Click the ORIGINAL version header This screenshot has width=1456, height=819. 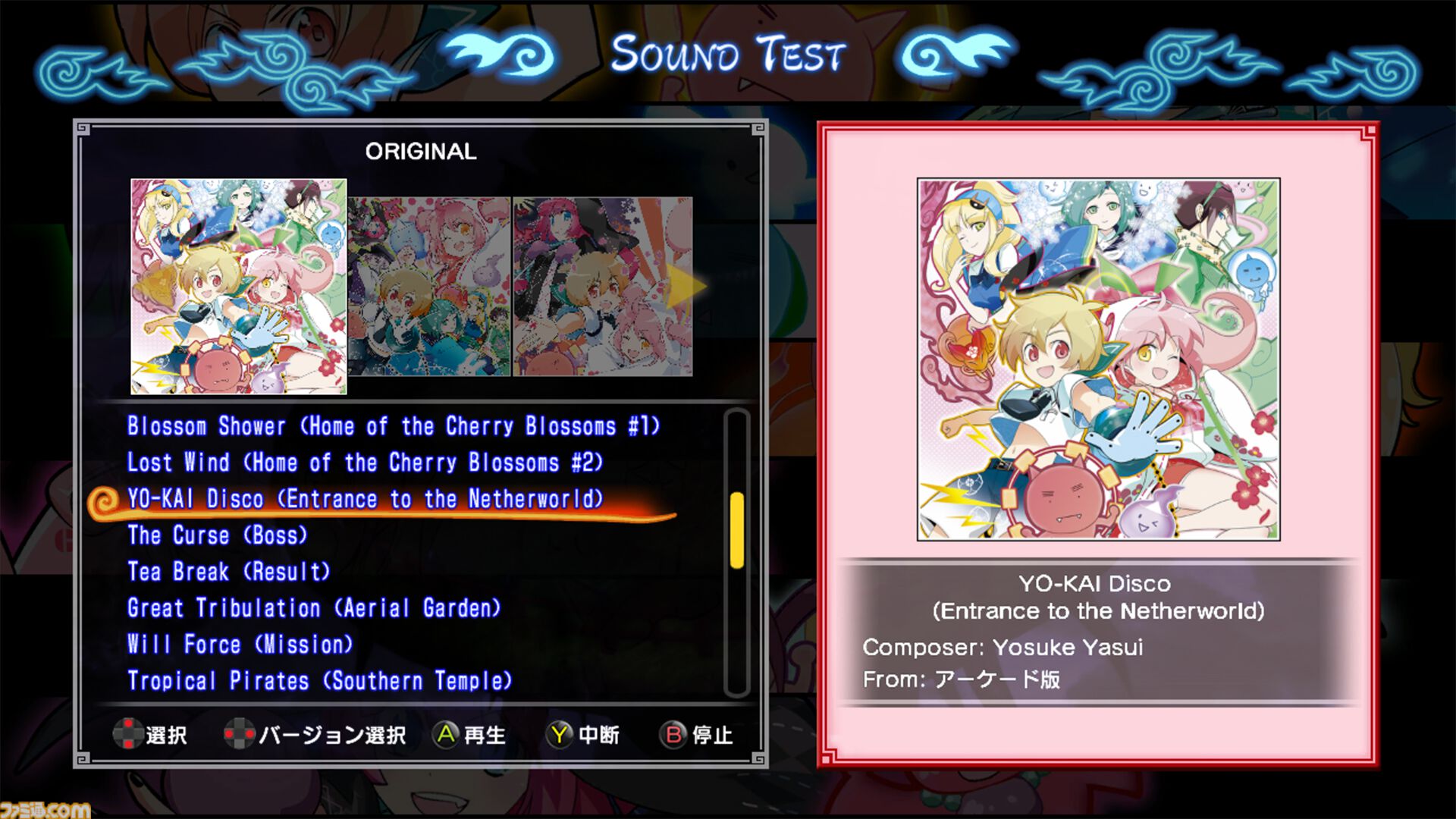tap(421, 152)
